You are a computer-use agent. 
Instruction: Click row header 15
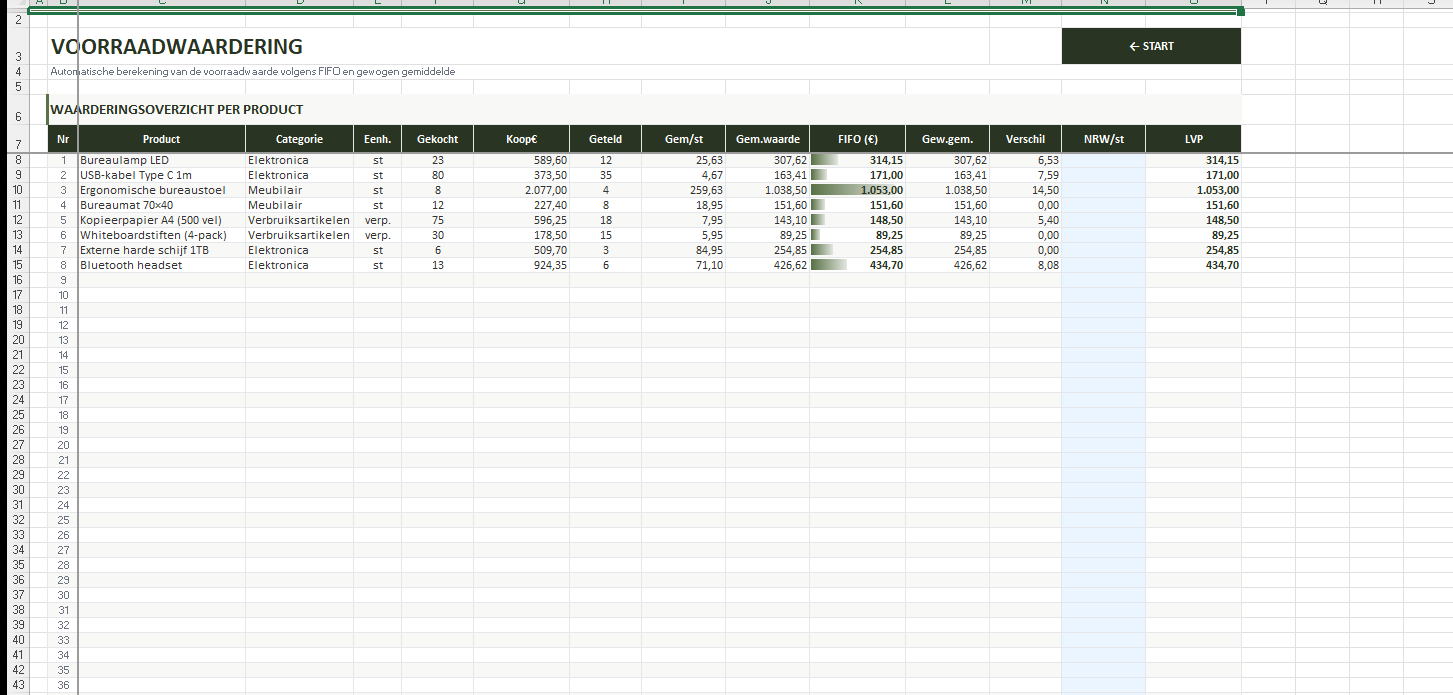point(17,265)
